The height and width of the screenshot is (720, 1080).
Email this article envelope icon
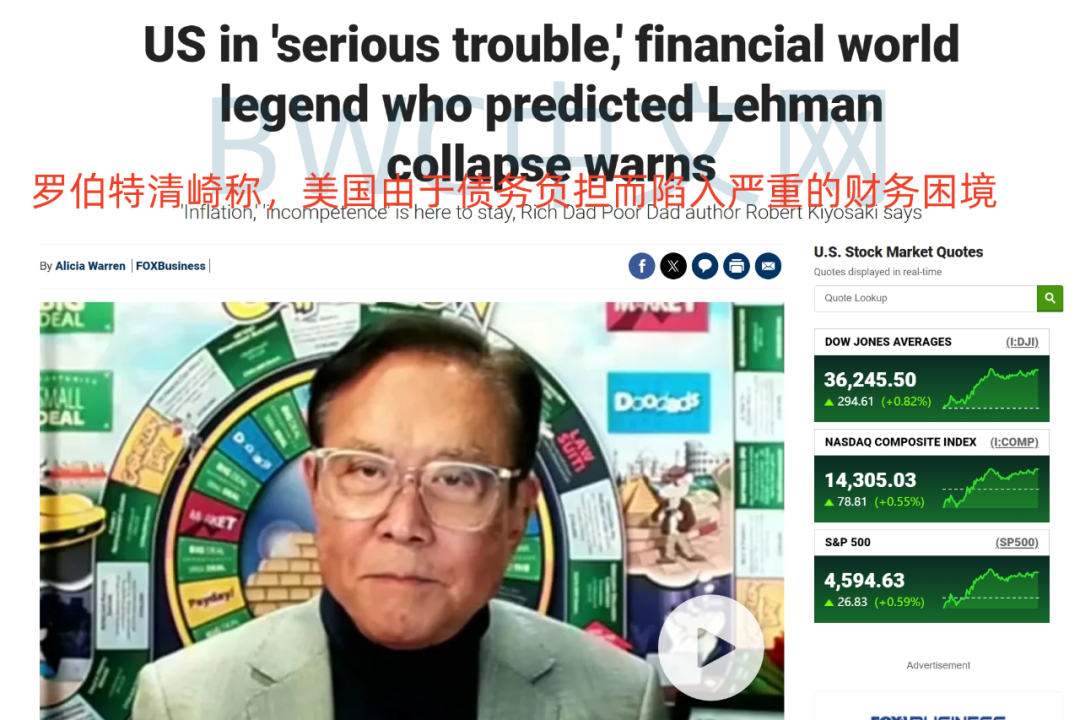pos(768,266)
